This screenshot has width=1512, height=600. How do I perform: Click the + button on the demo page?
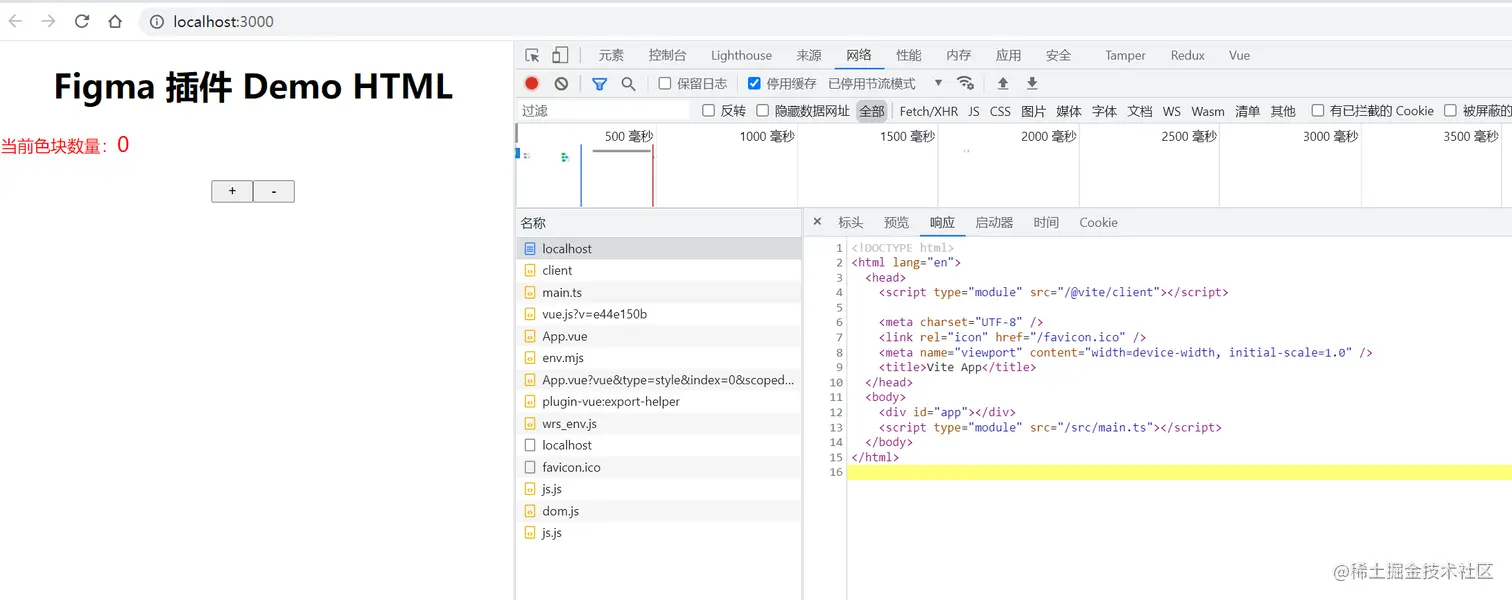(232, 191)
